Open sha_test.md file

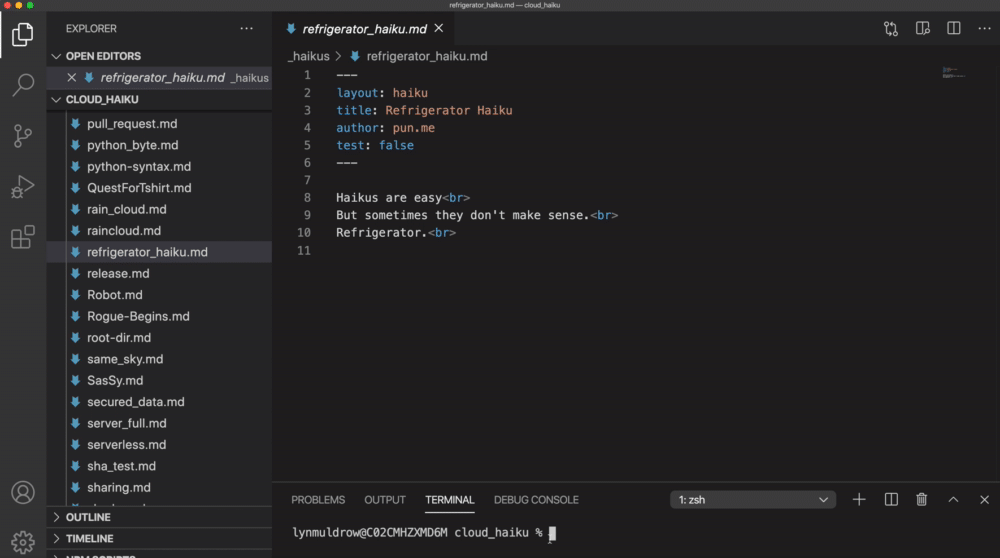[159, 466]
